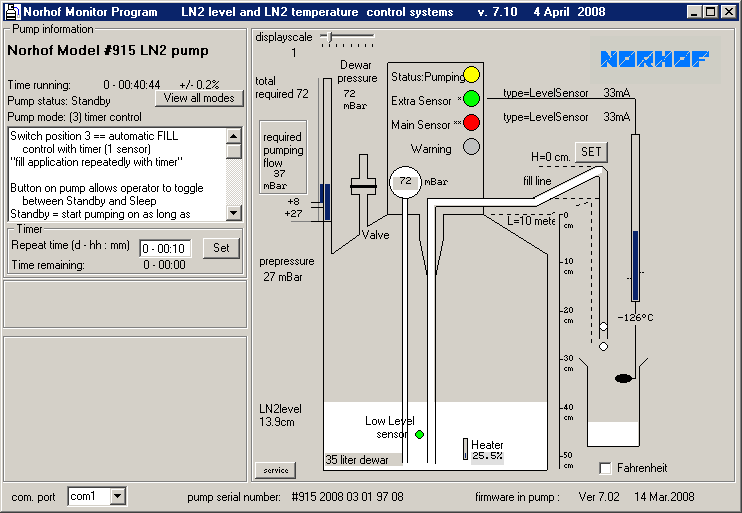Click the upper 'type=LevelSensor 33mA' text
742x513 pixels.
click(566, 93)
